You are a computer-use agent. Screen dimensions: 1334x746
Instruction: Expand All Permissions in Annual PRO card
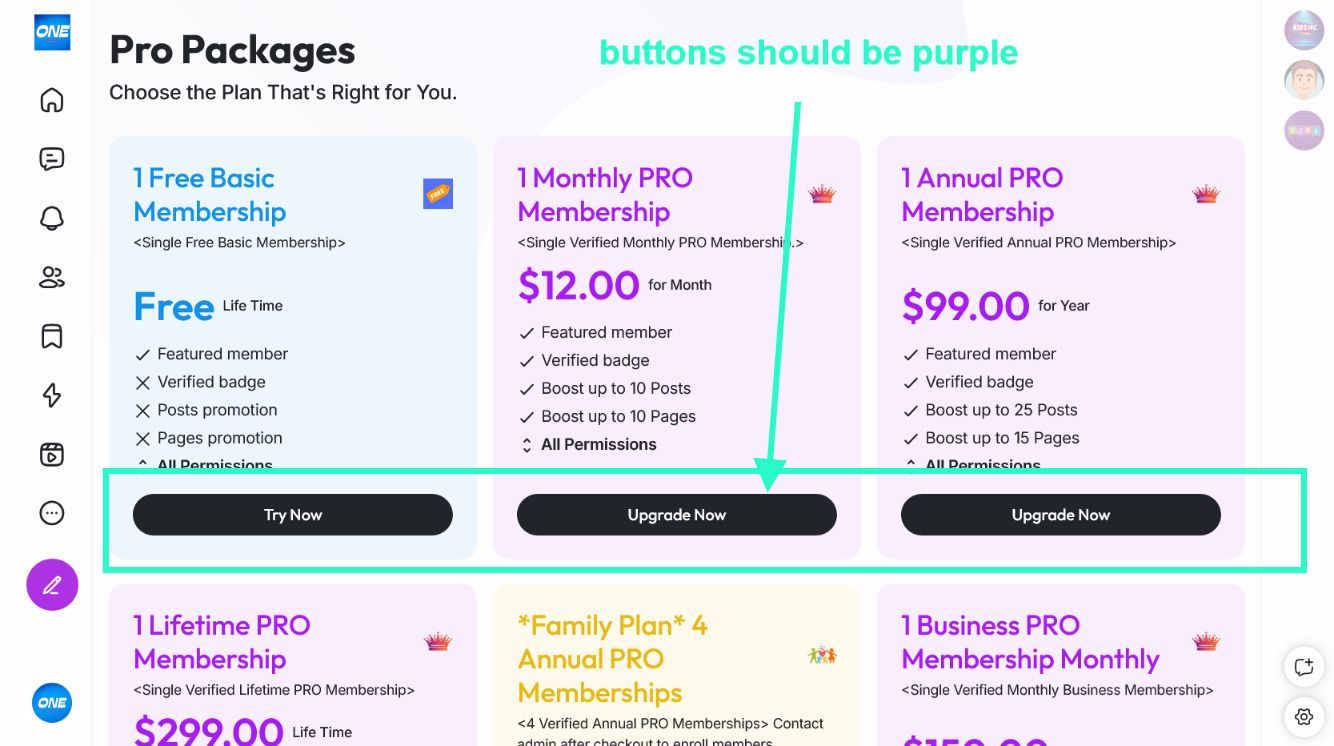pos(982,465)
